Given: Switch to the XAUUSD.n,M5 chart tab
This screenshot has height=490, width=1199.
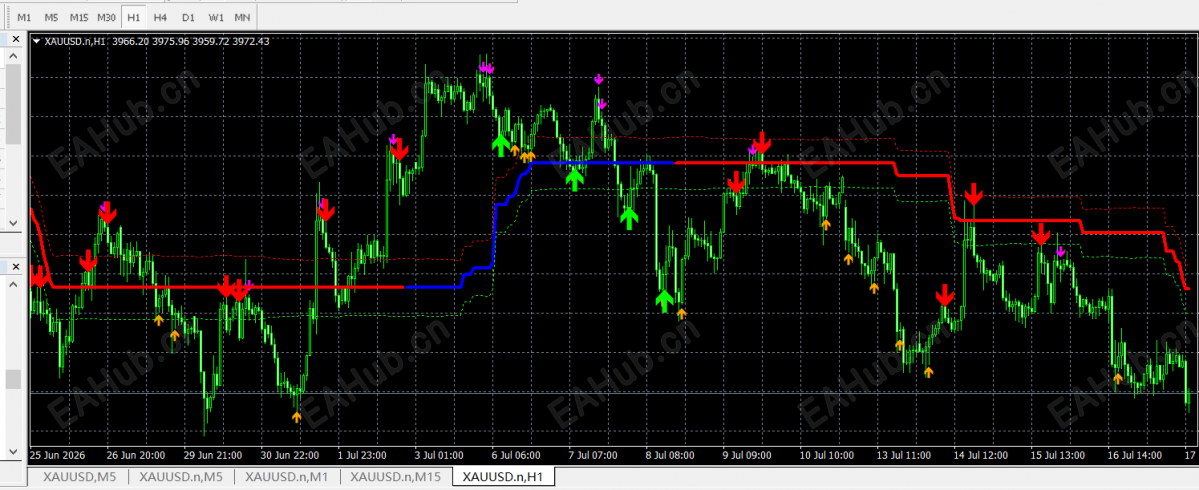Looking at the screenshot, I should click(180, 477).
